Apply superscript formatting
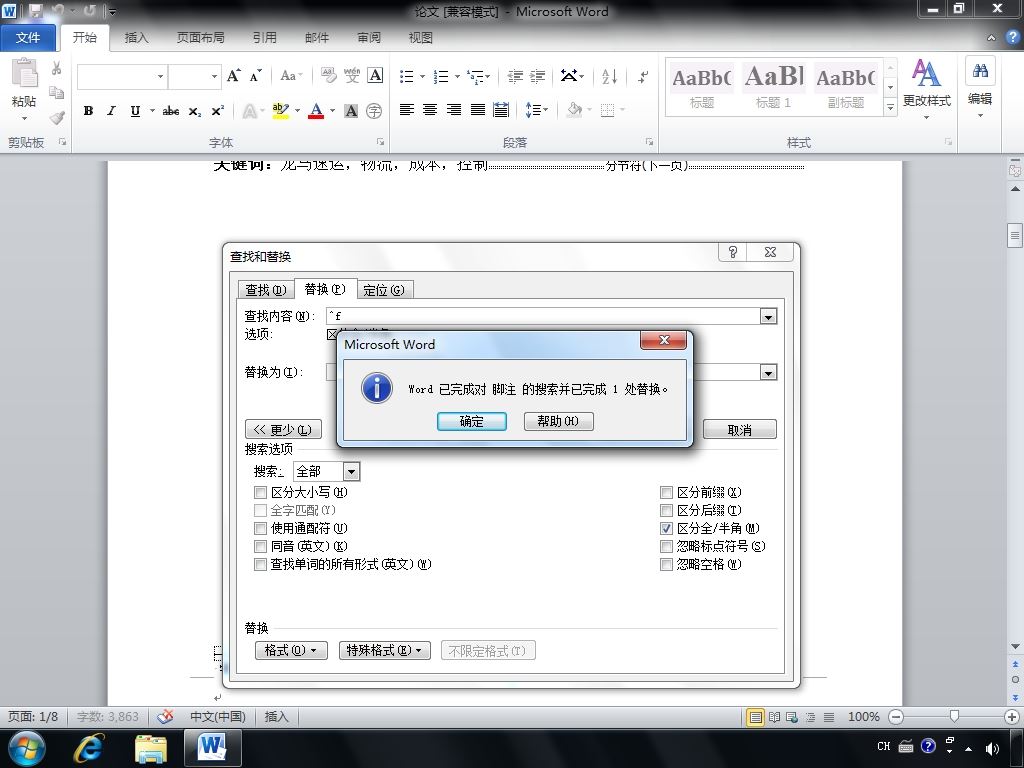The image size is (1024, 768). click(x=217, y=110)
